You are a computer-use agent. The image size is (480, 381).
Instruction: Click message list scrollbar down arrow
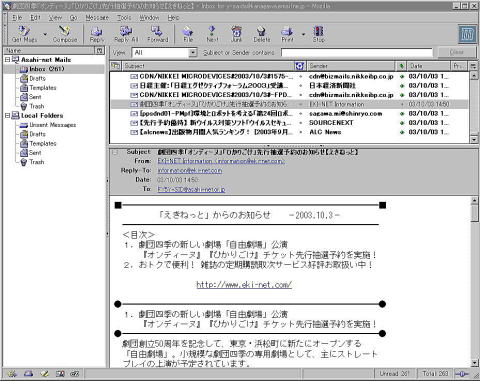tap(474, 140)
